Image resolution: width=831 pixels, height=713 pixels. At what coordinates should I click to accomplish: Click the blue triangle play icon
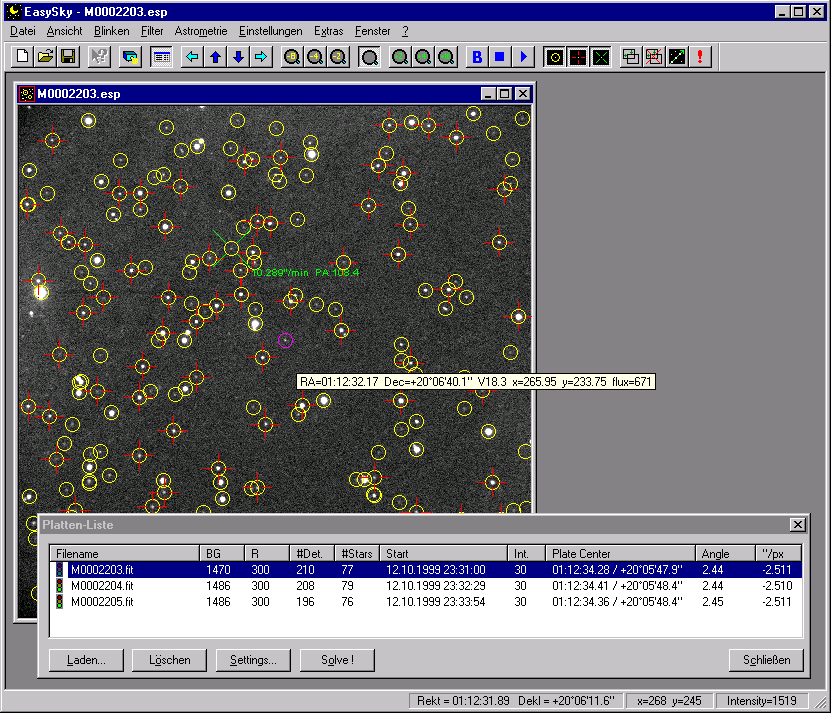tap(523, 57)
